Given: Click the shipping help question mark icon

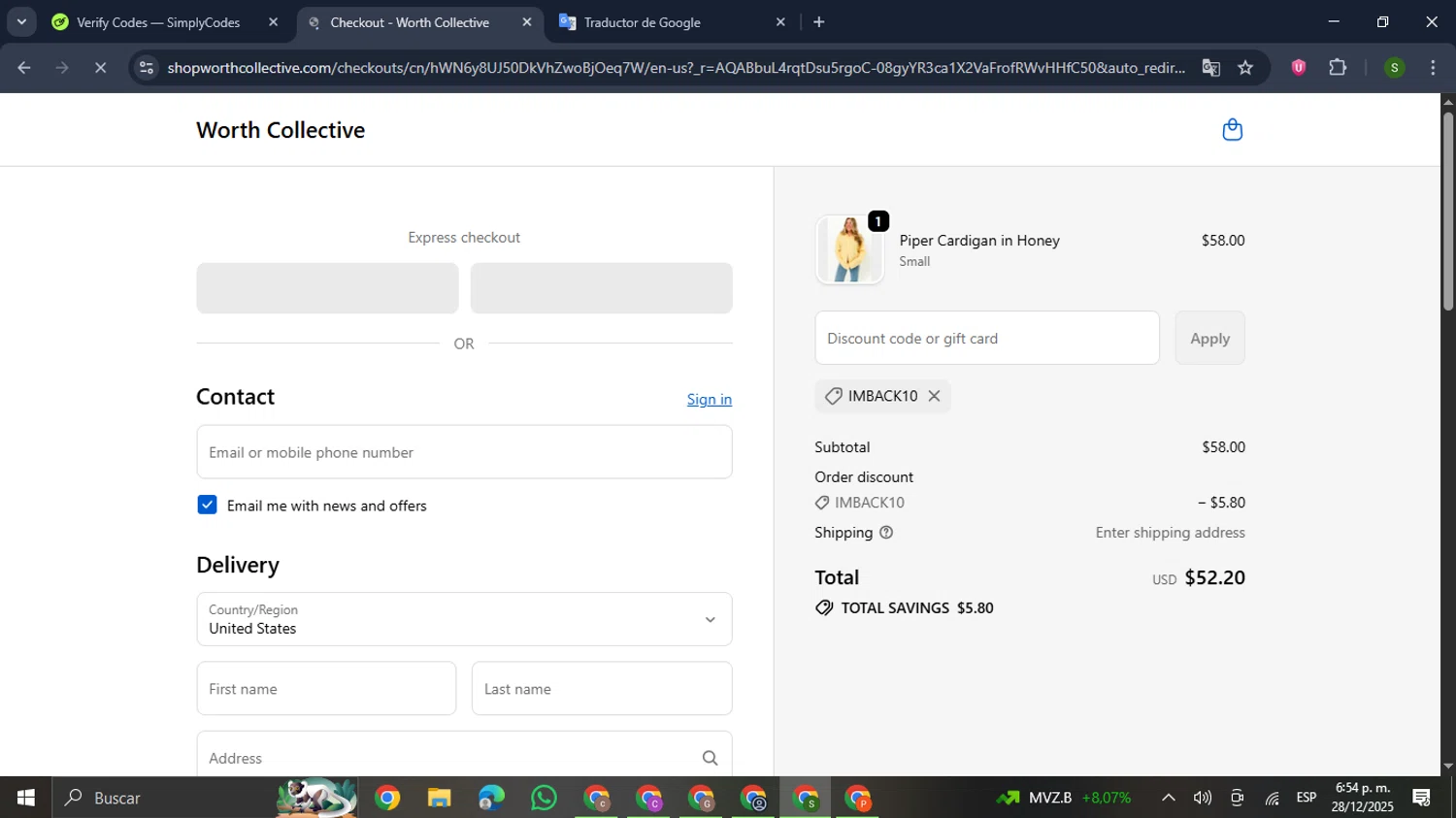Looking at the screenshot, I should click(x=885, y=533).
